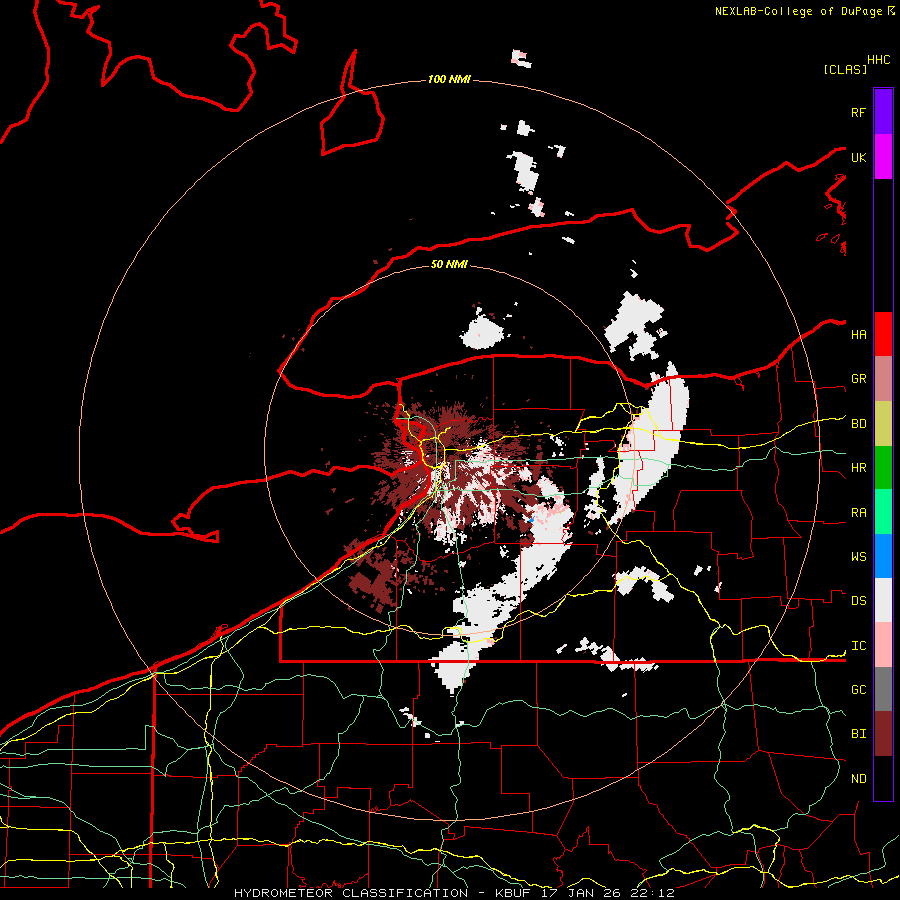Click the BD legend label
This screenshot has height=900, width=900.
click(x=858, y=424)
